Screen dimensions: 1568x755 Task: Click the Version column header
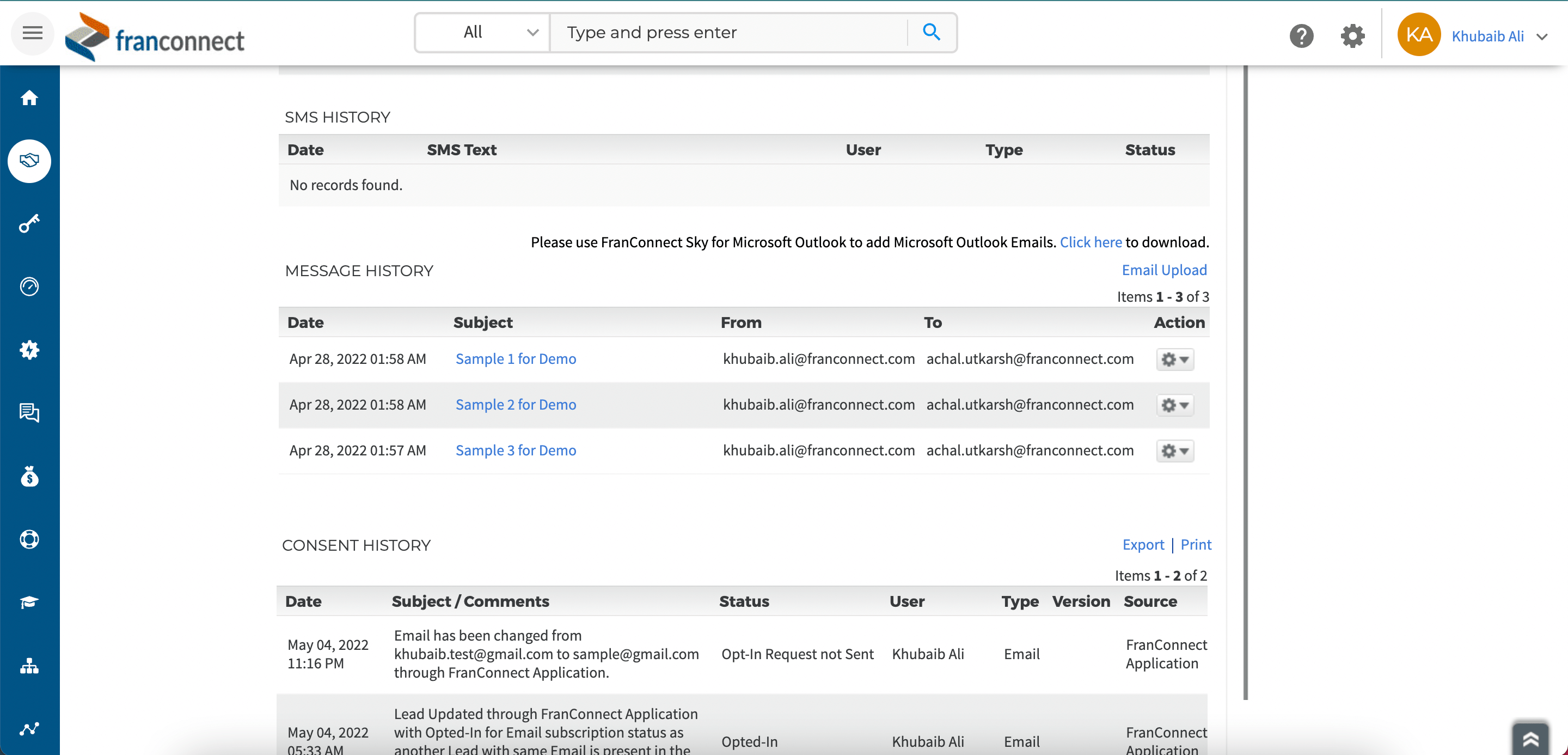tap(1081, 601)
